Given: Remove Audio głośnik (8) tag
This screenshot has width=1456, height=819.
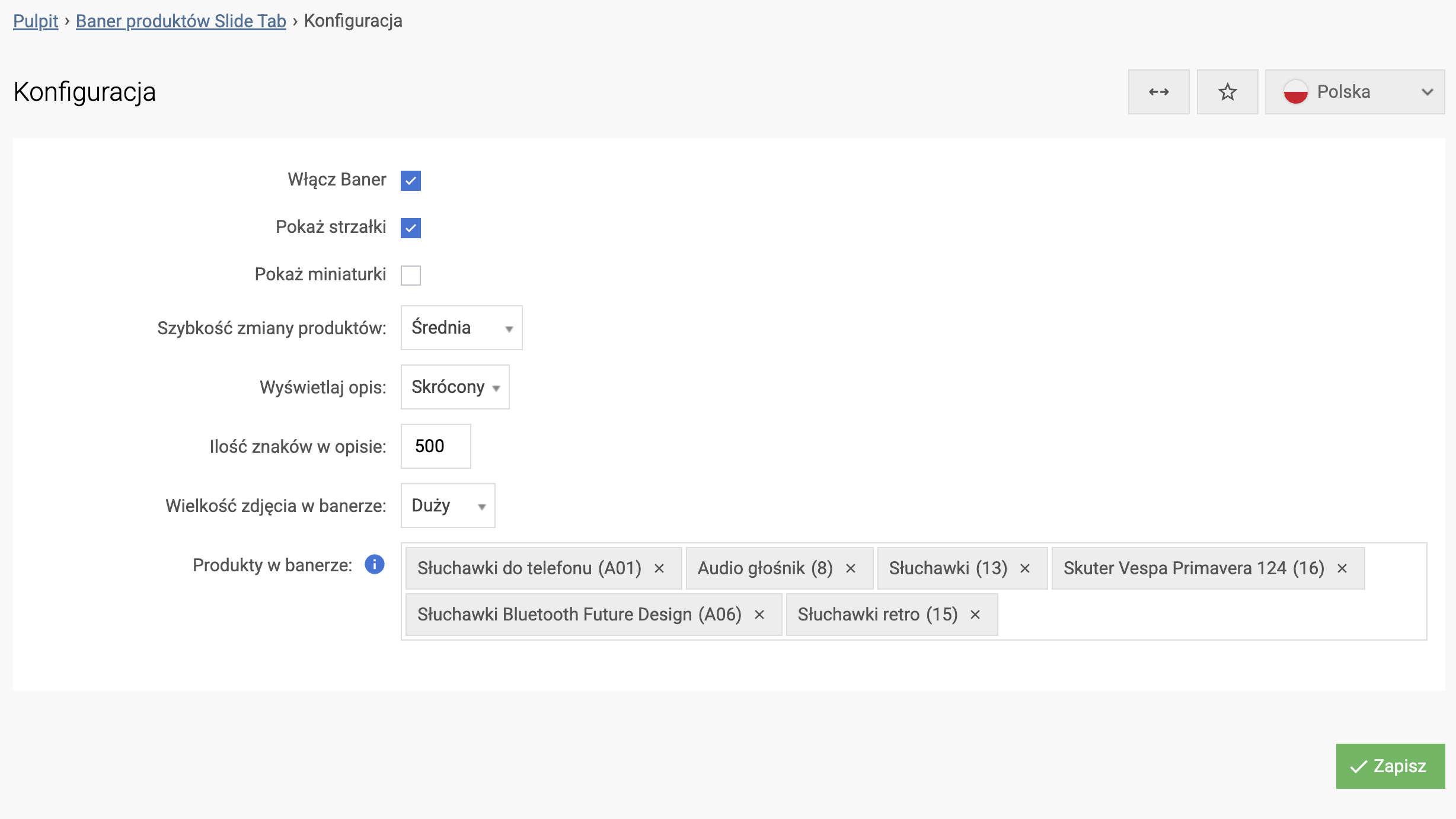Looking at the screenshot, I should pos(851,568).
